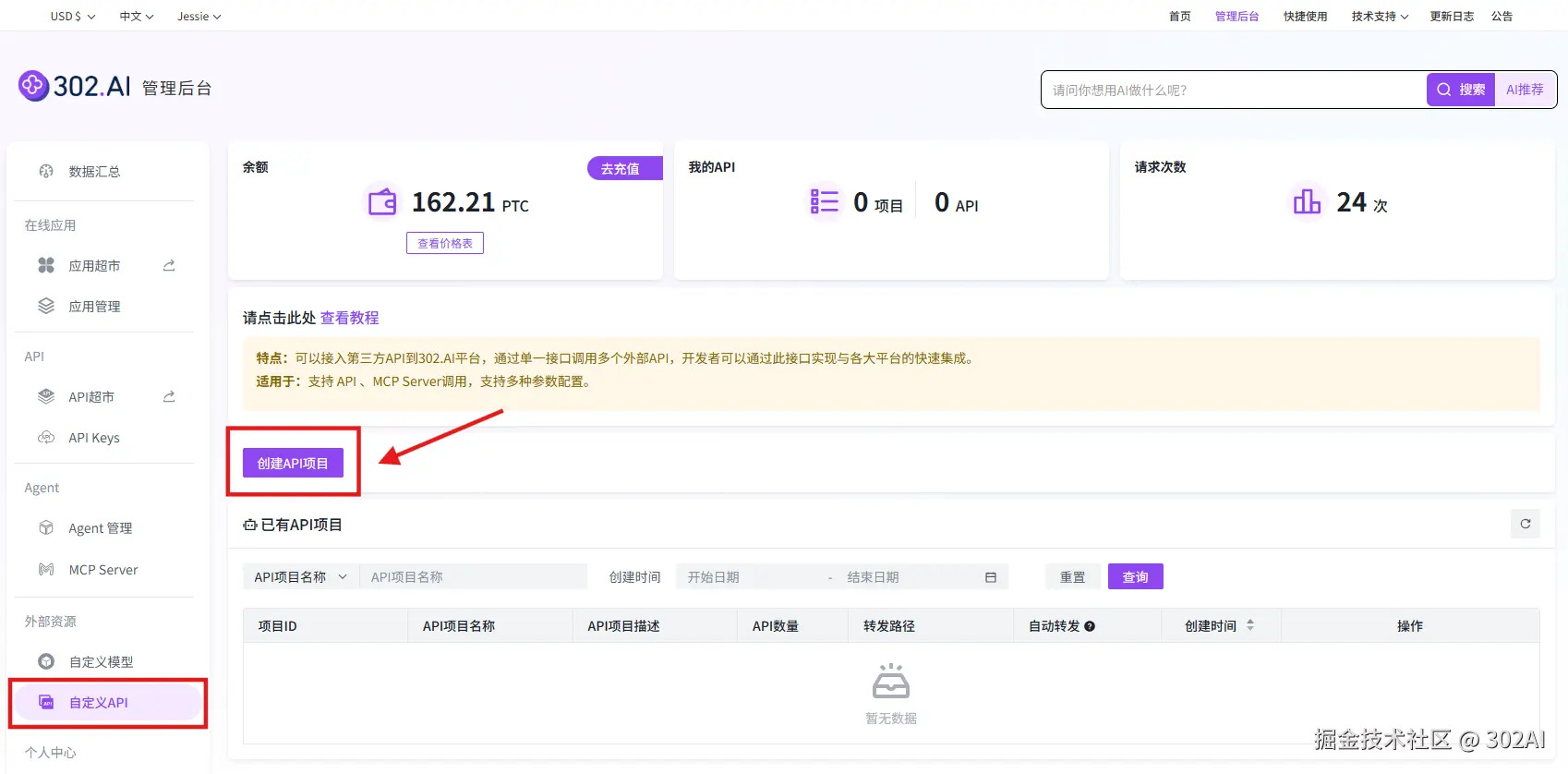
Task: Focus the API项目名称 text input
Action: pyautogui.click(x=474, y=577)
